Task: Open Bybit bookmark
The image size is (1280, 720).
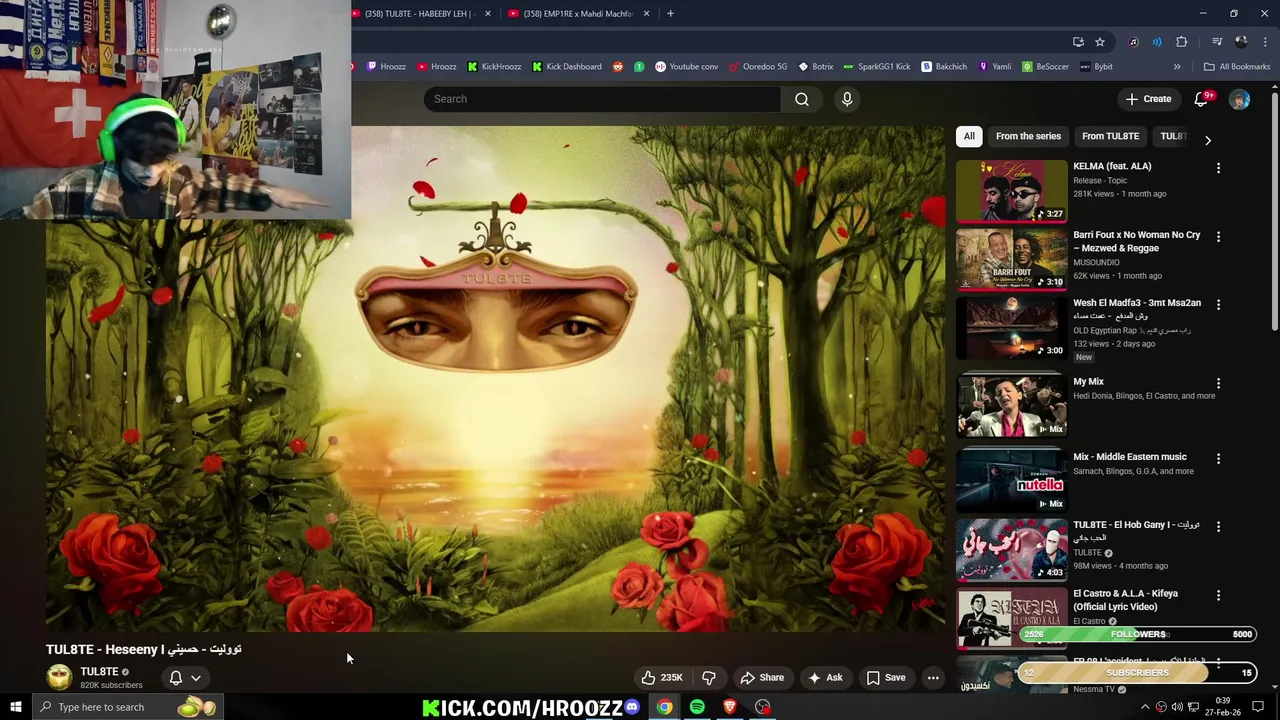Action: (x=1095, y=67)
